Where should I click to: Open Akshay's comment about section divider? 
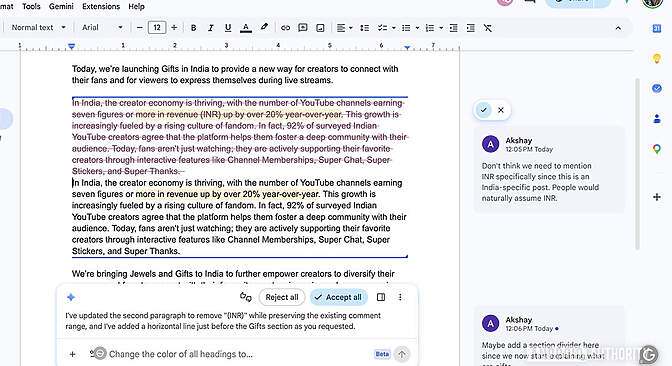pyautogui.click(x=549, y=336)
